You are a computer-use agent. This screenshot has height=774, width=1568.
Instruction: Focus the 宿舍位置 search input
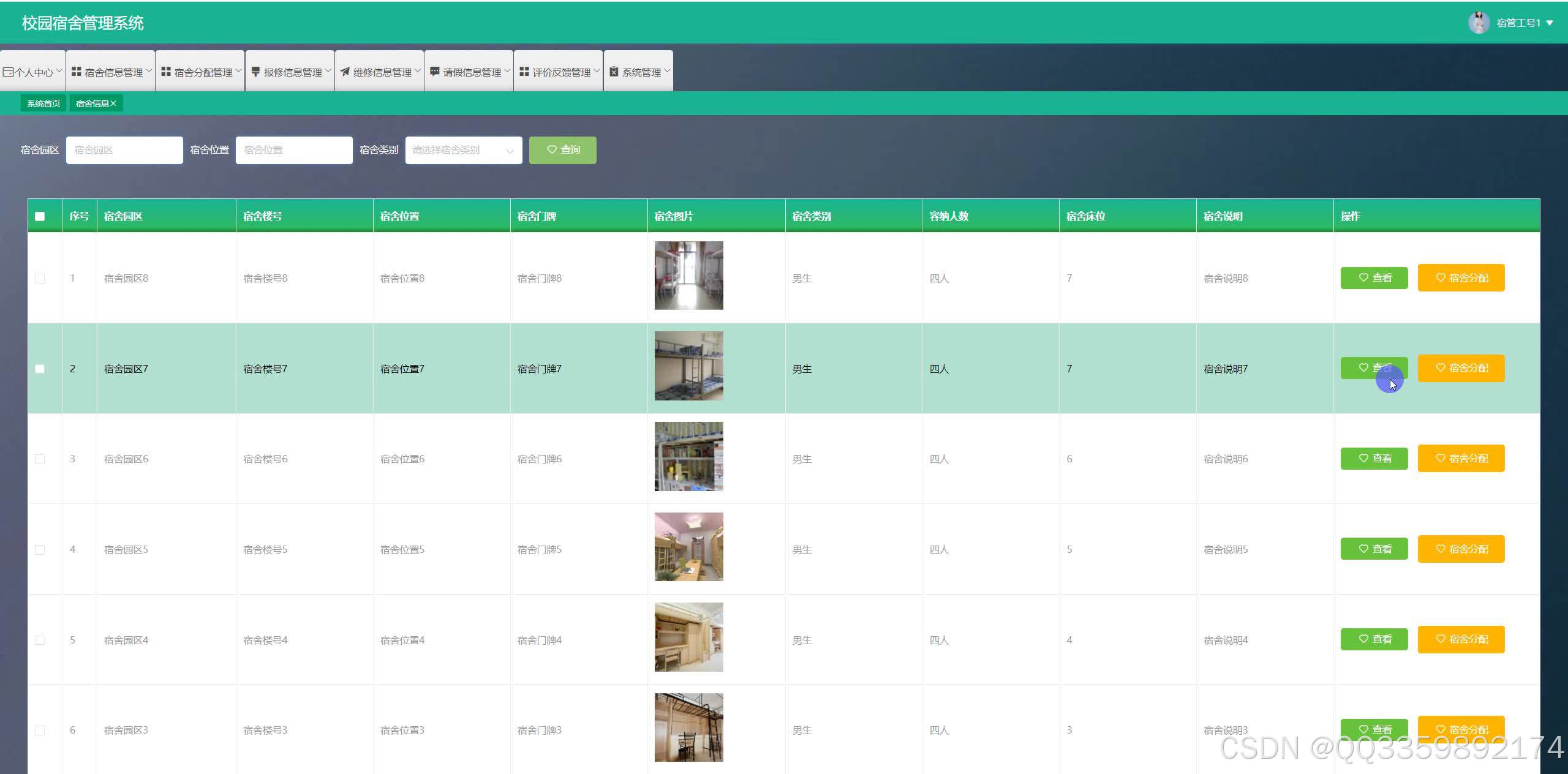click(294, 150)
